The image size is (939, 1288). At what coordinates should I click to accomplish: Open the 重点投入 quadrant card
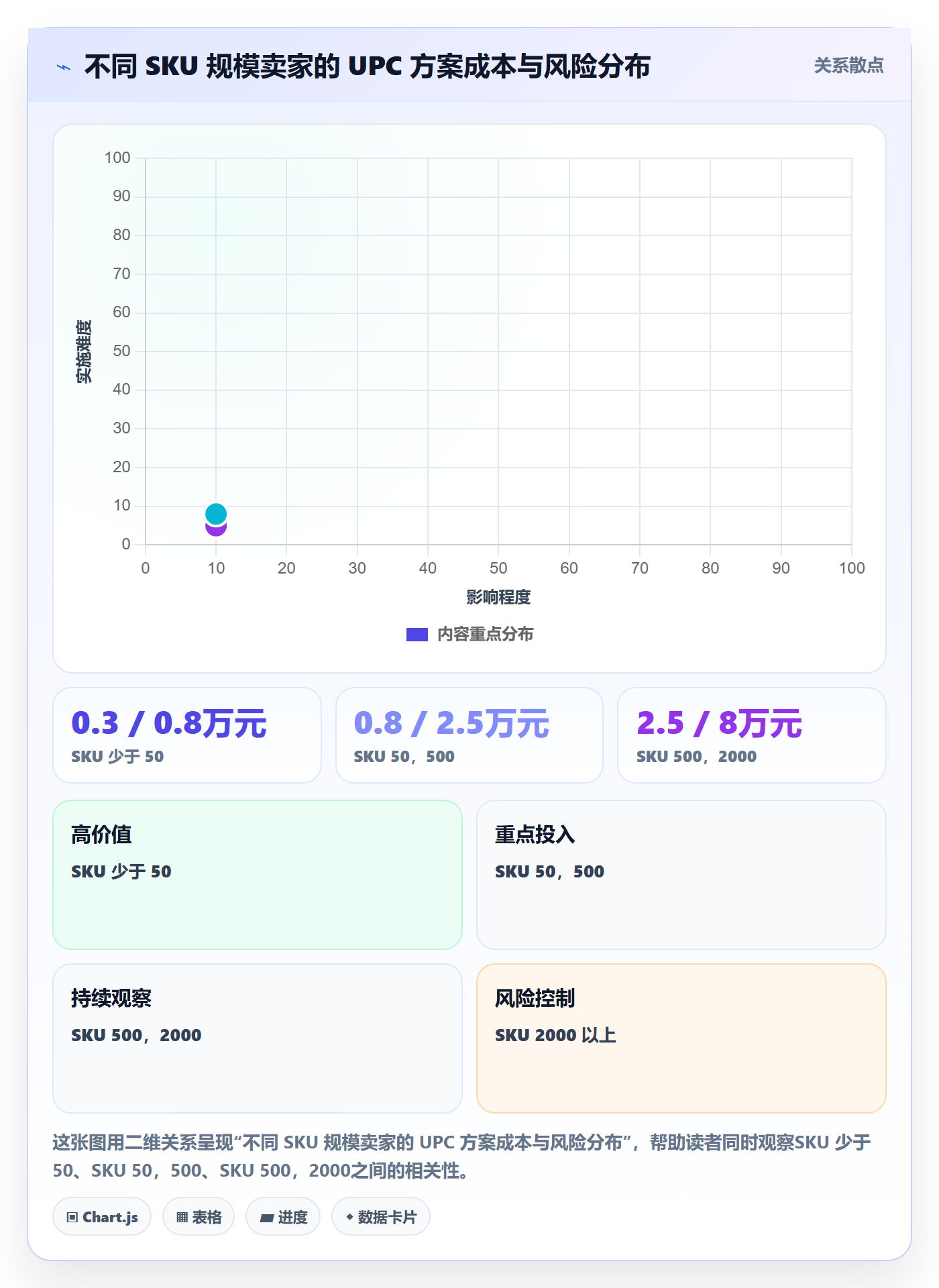681,875
